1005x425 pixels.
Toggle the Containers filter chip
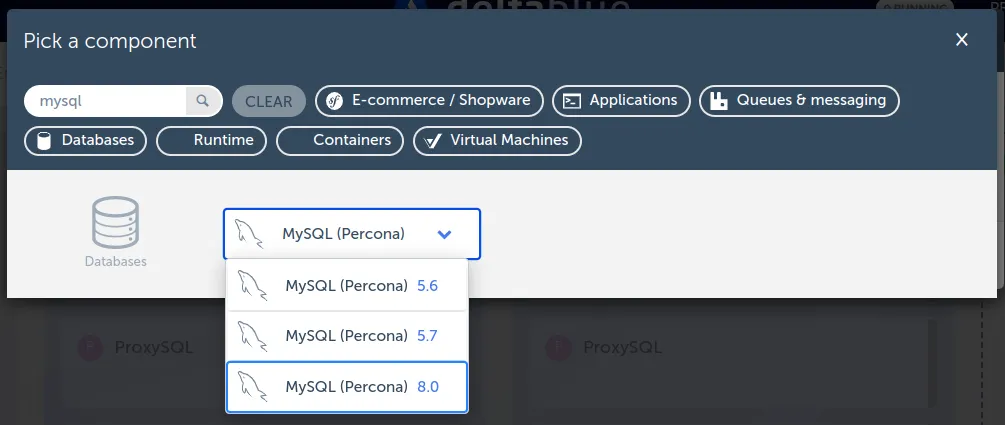click(x=340, y=141)
